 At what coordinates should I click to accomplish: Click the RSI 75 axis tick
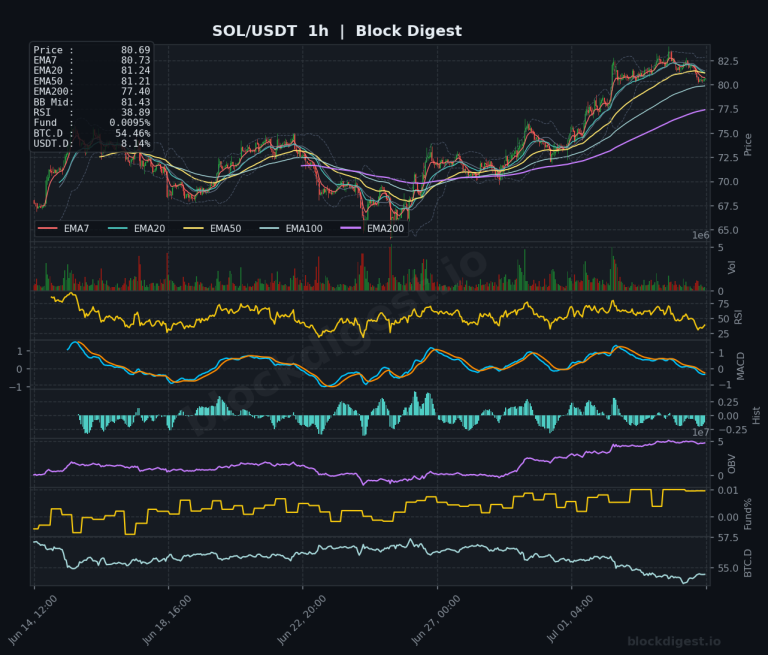pos(723,304)
